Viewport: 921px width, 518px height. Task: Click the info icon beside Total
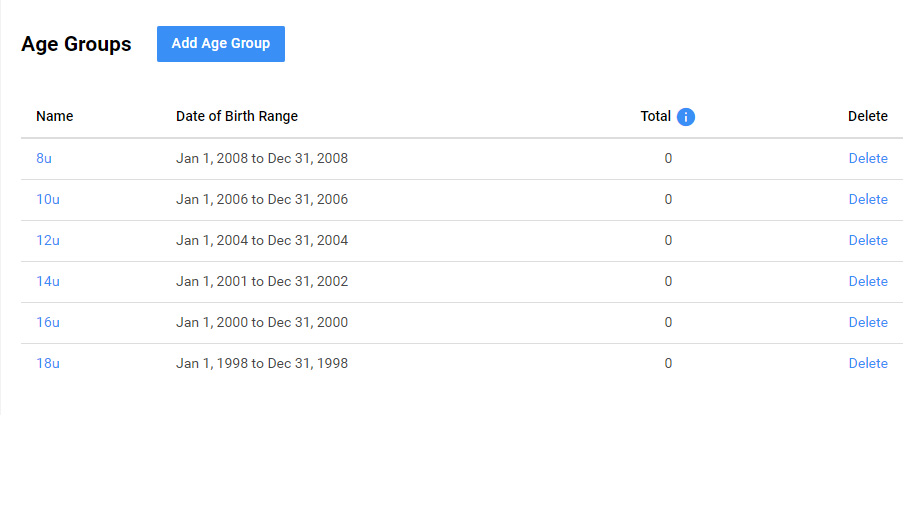686,117
